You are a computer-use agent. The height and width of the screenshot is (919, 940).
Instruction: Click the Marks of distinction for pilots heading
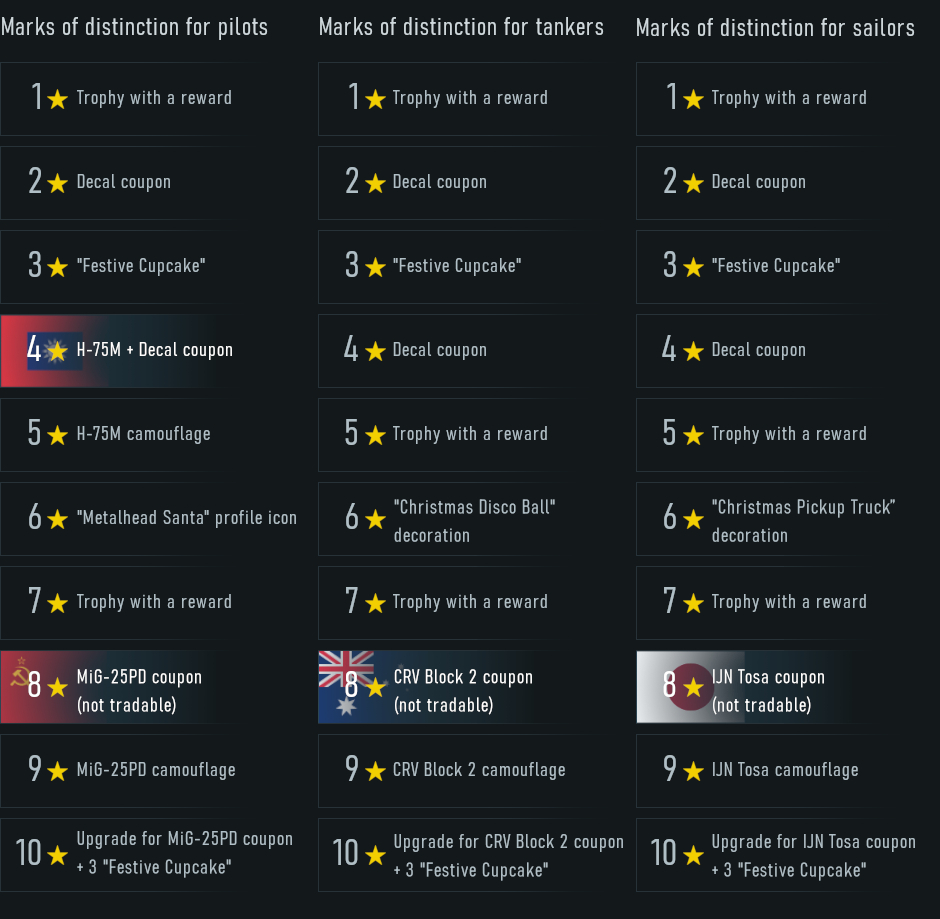(134, 28)
